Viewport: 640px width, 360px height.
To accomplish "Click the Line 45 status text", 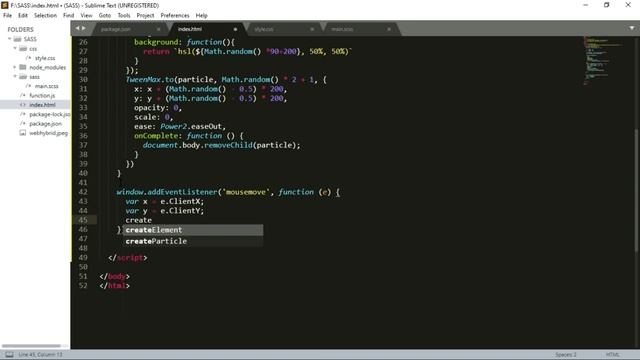I will click(40, 355).
